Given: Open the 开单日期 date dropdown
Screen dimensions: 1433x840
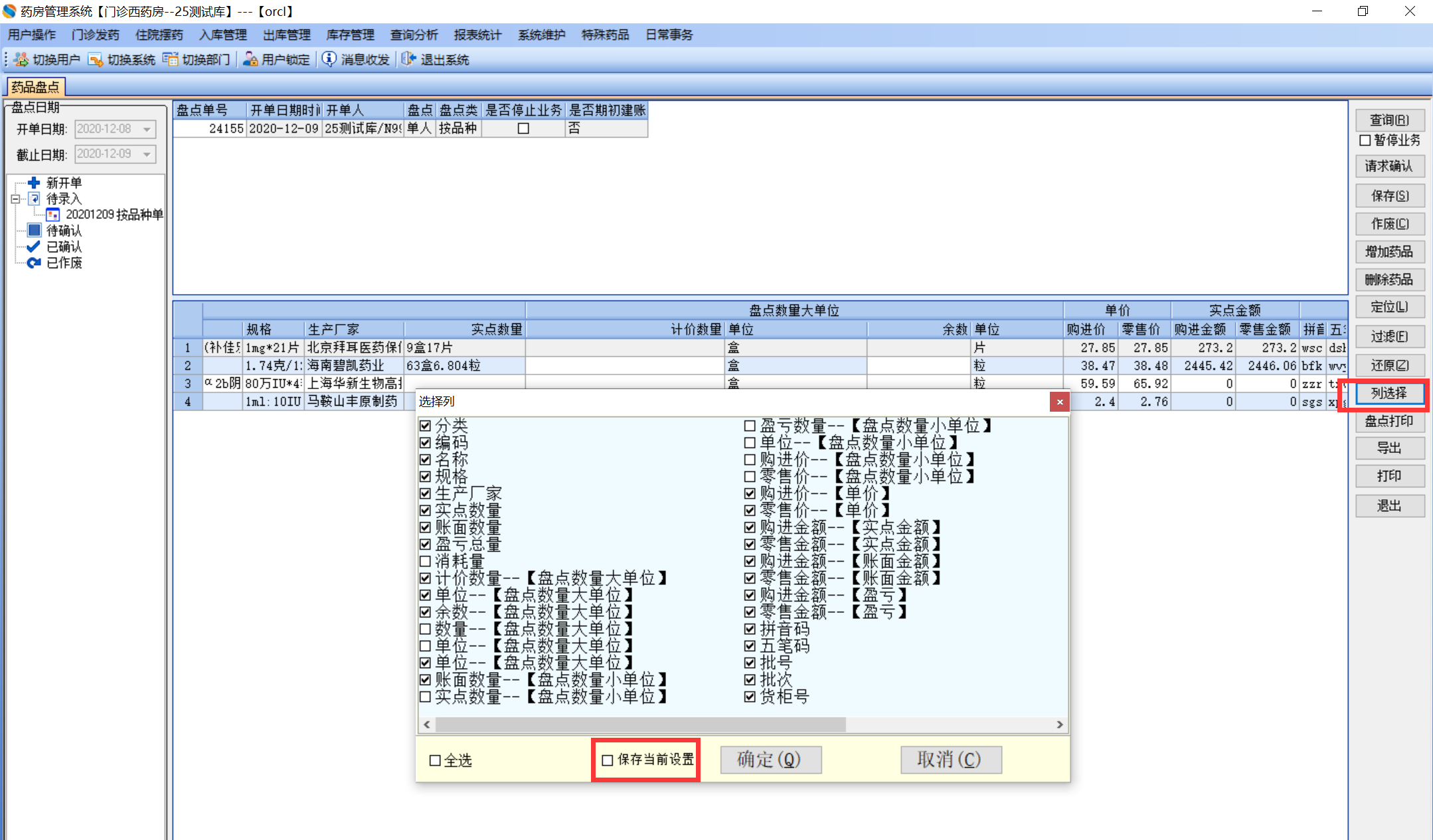Looking at the screenshot, I should [x=147, y=129].
